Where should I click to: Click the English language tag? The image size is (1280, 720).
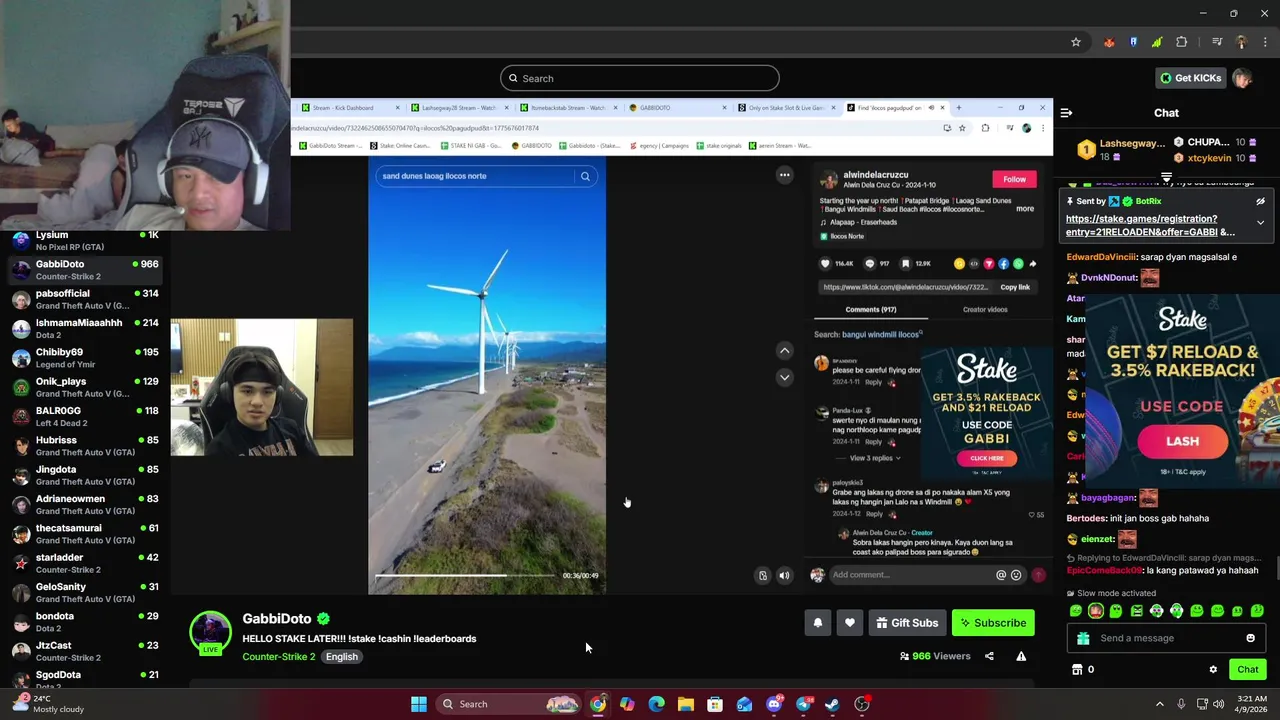click(x=341, y=657)
